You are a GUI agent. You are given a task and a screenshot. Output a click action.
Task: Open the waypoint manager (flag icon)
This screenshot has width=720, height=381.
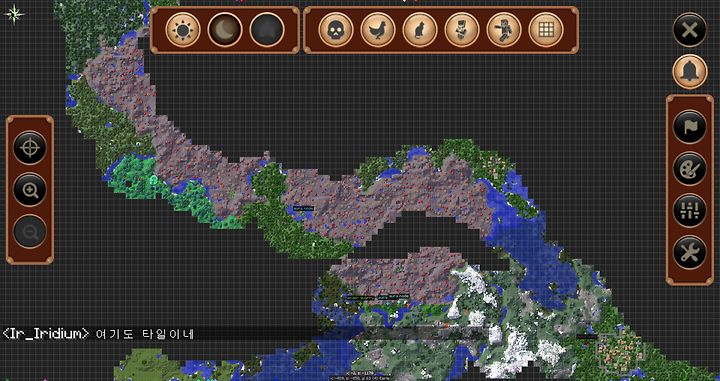click(690, 127)
